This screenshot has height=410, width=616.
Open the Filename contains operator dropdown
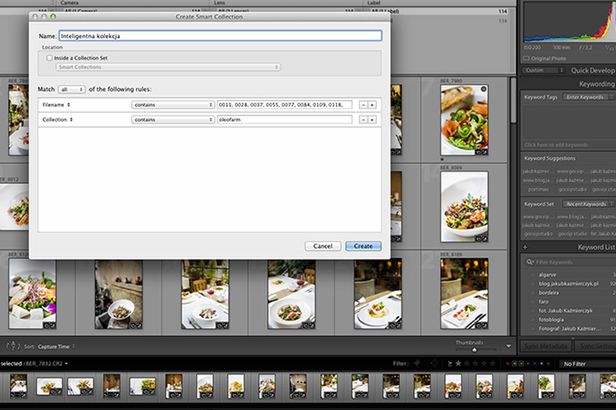tap(172, 105)
